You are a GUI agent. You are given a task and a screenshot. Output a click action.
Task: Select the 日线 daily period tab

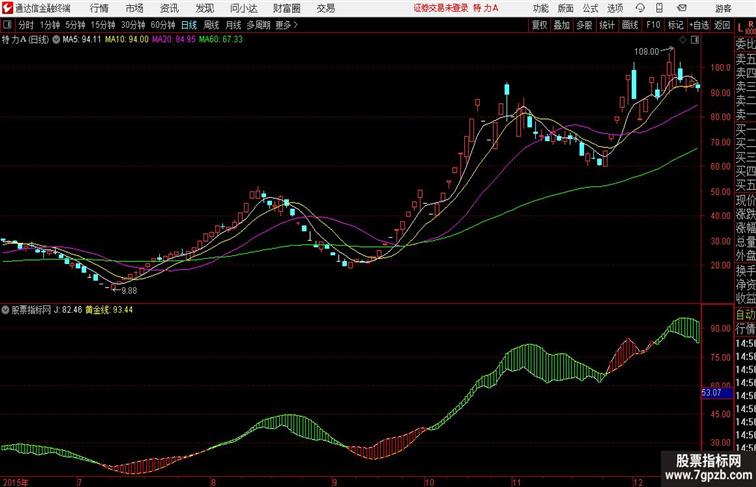click(x=189, y=25)
